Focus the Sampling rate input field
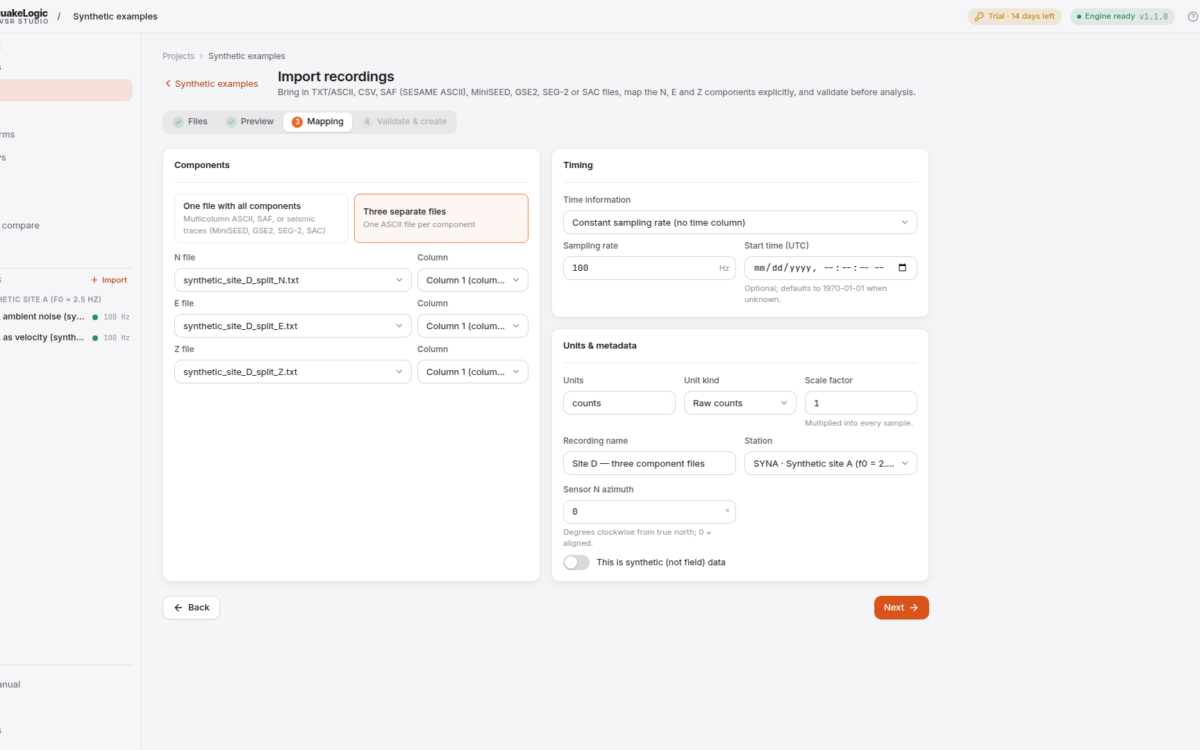The height and width of the screenshot is (750, 1200). pos(649,268)
